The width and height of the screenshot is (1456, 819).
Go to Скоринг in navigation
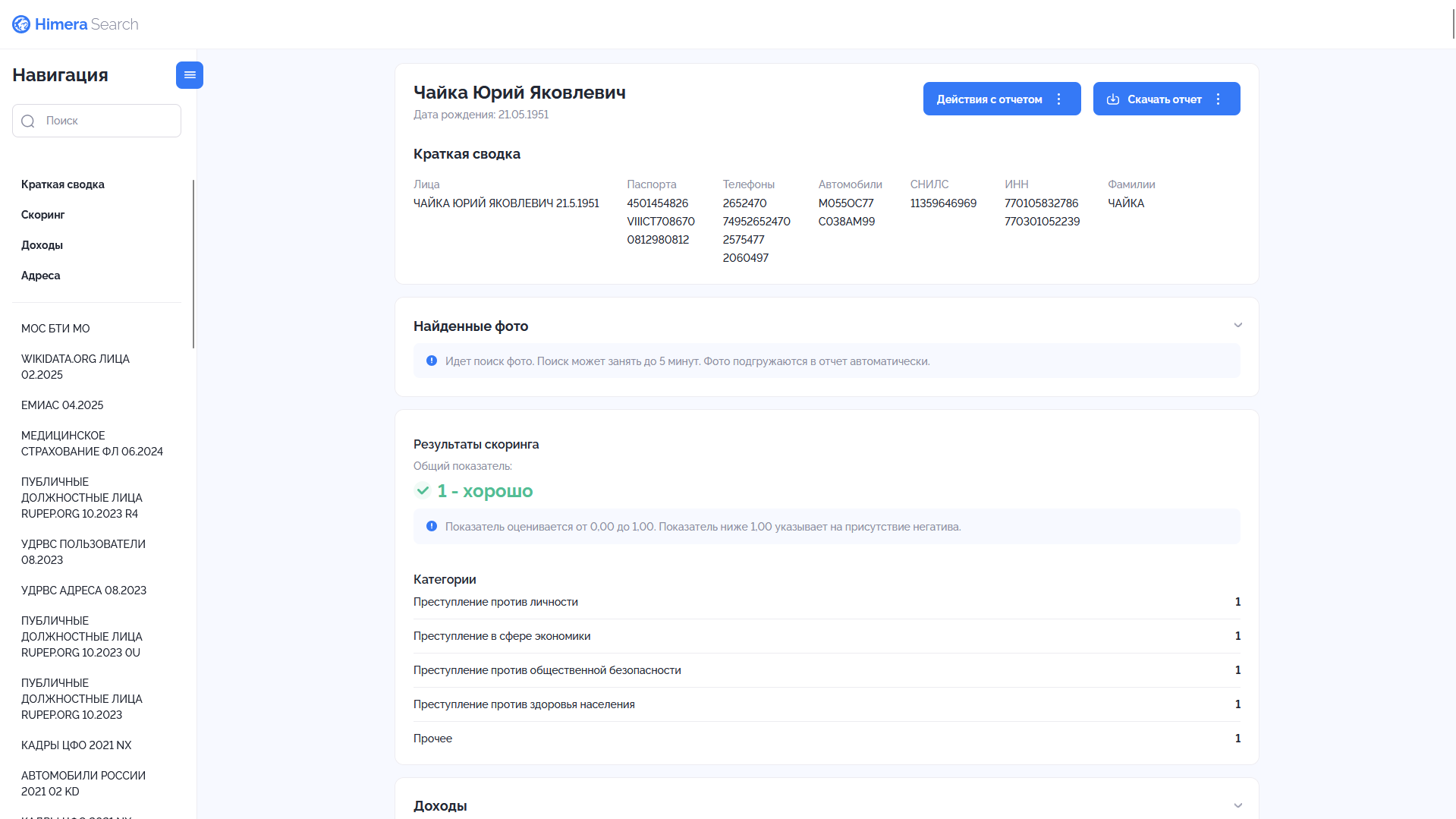pos(43,215)
